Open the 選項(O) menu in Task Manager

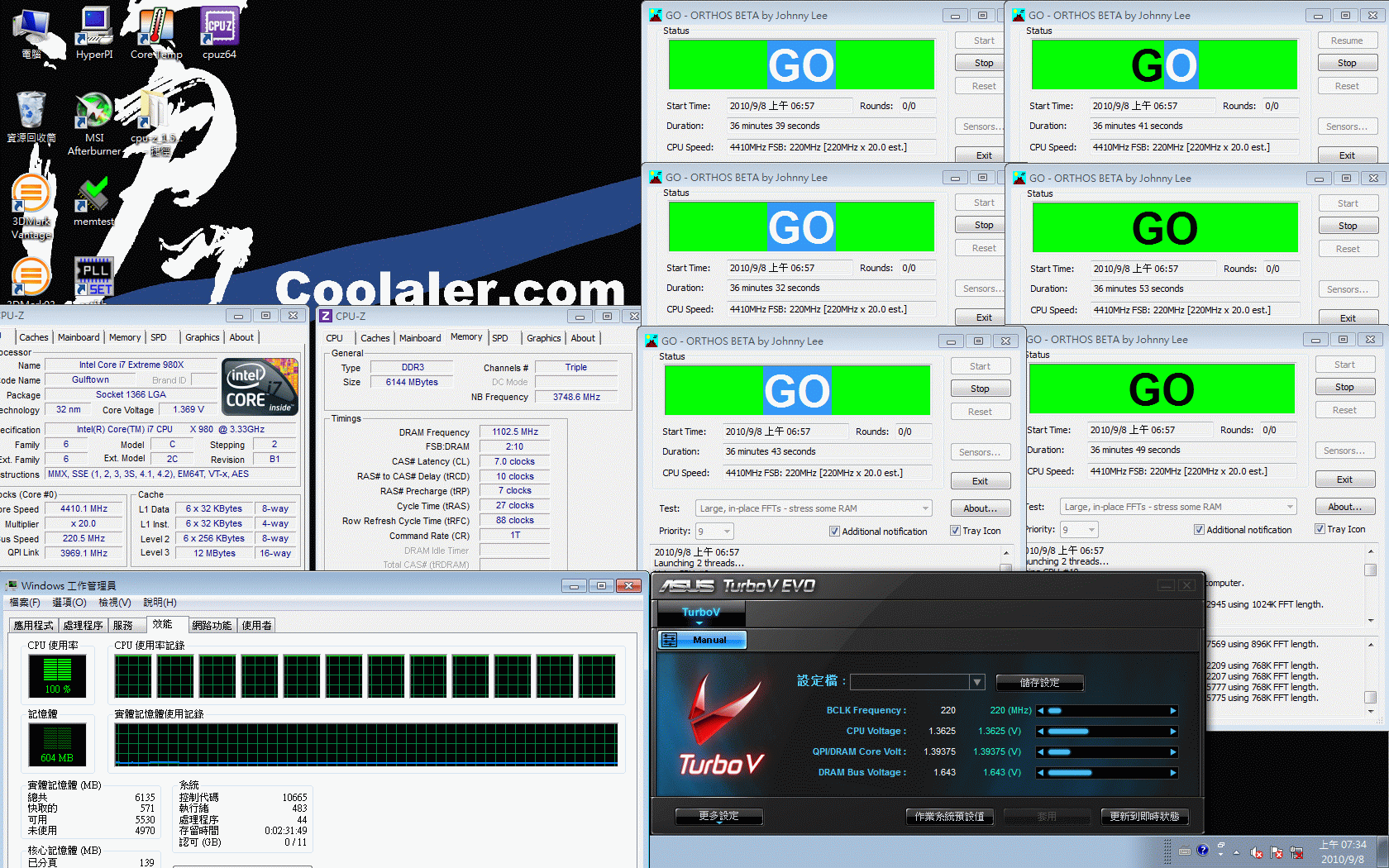coord(69,603)
